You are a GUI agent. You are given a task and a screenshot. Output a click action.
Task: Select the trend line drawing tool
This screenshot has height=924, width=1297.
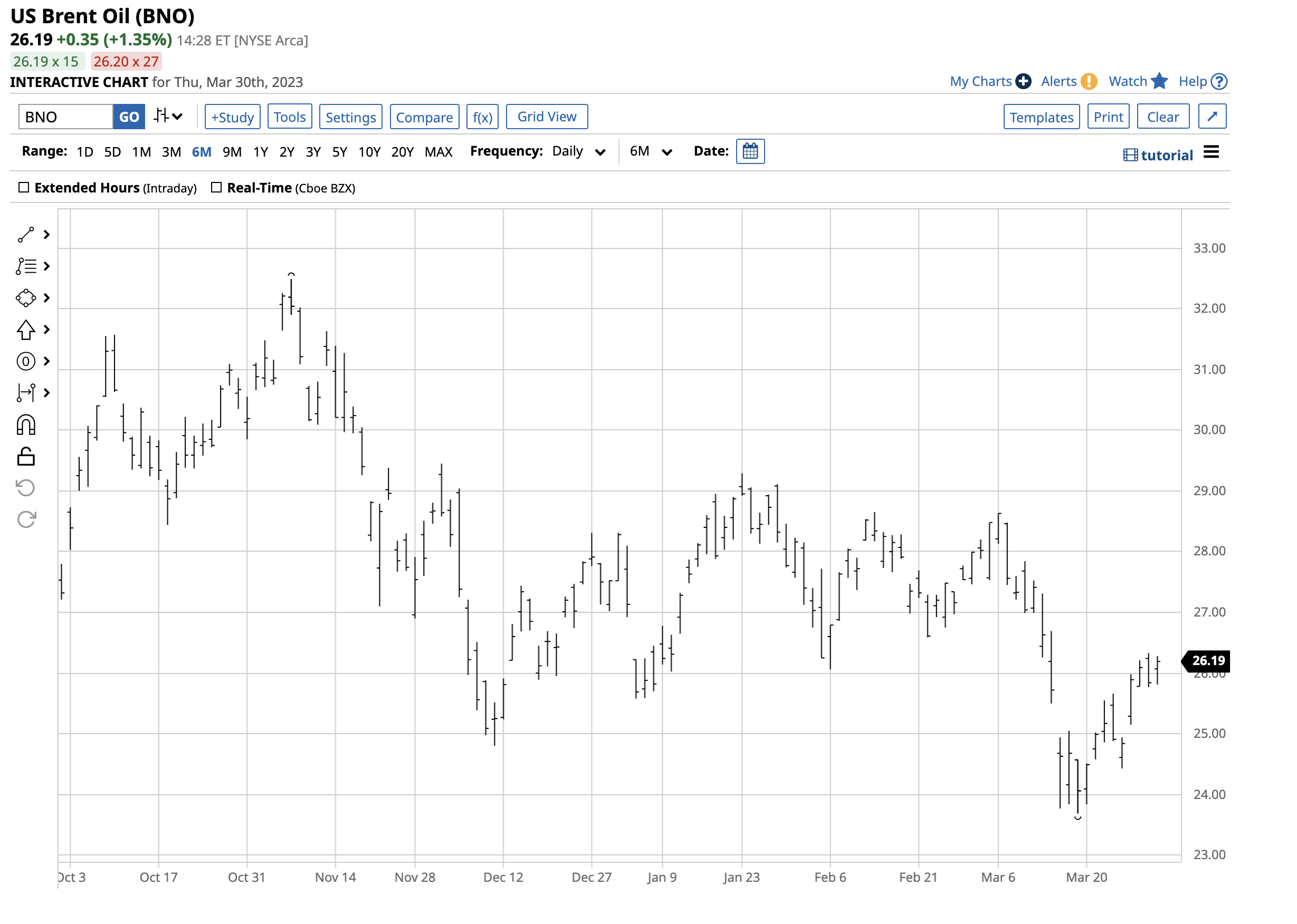coord(26,235)
